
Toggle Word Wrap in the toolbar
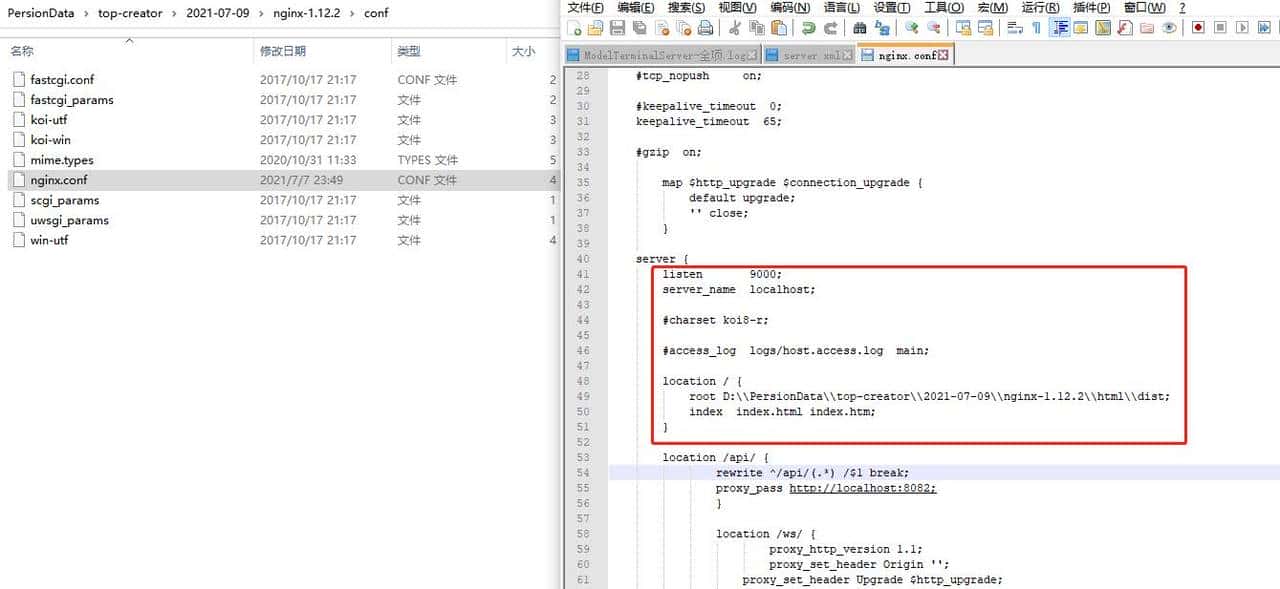[1015, 28]
